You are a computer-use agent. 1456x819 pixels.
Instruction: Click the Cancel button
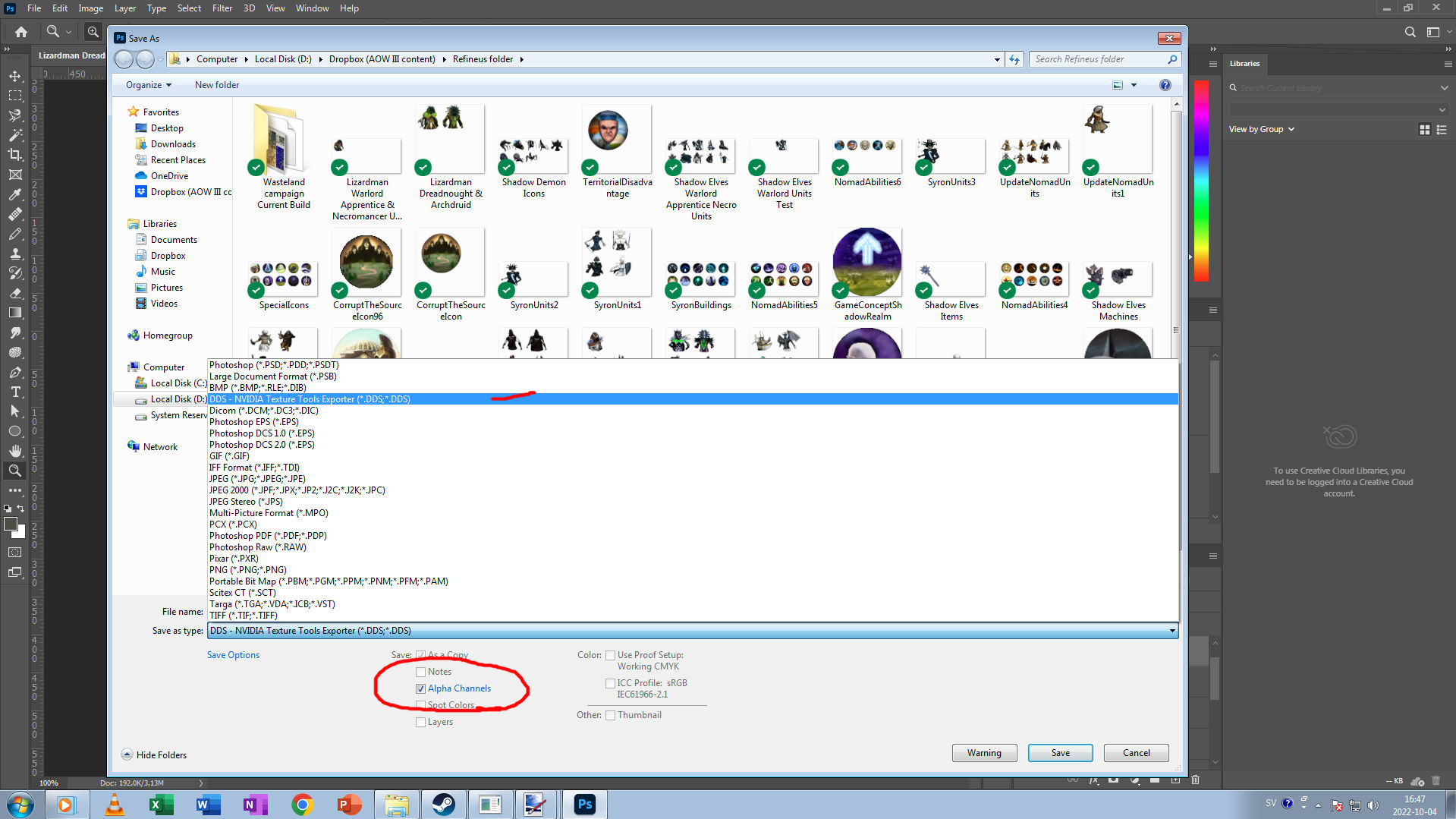1137,753
